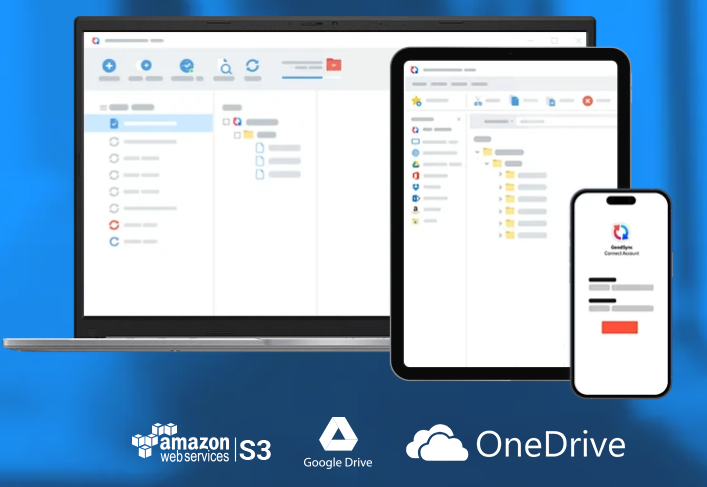Viewport: 707px width, 487px height.
Task: Tick the checkbox next to the yellow folder in the laptop tree
Action: coord(237,135)
